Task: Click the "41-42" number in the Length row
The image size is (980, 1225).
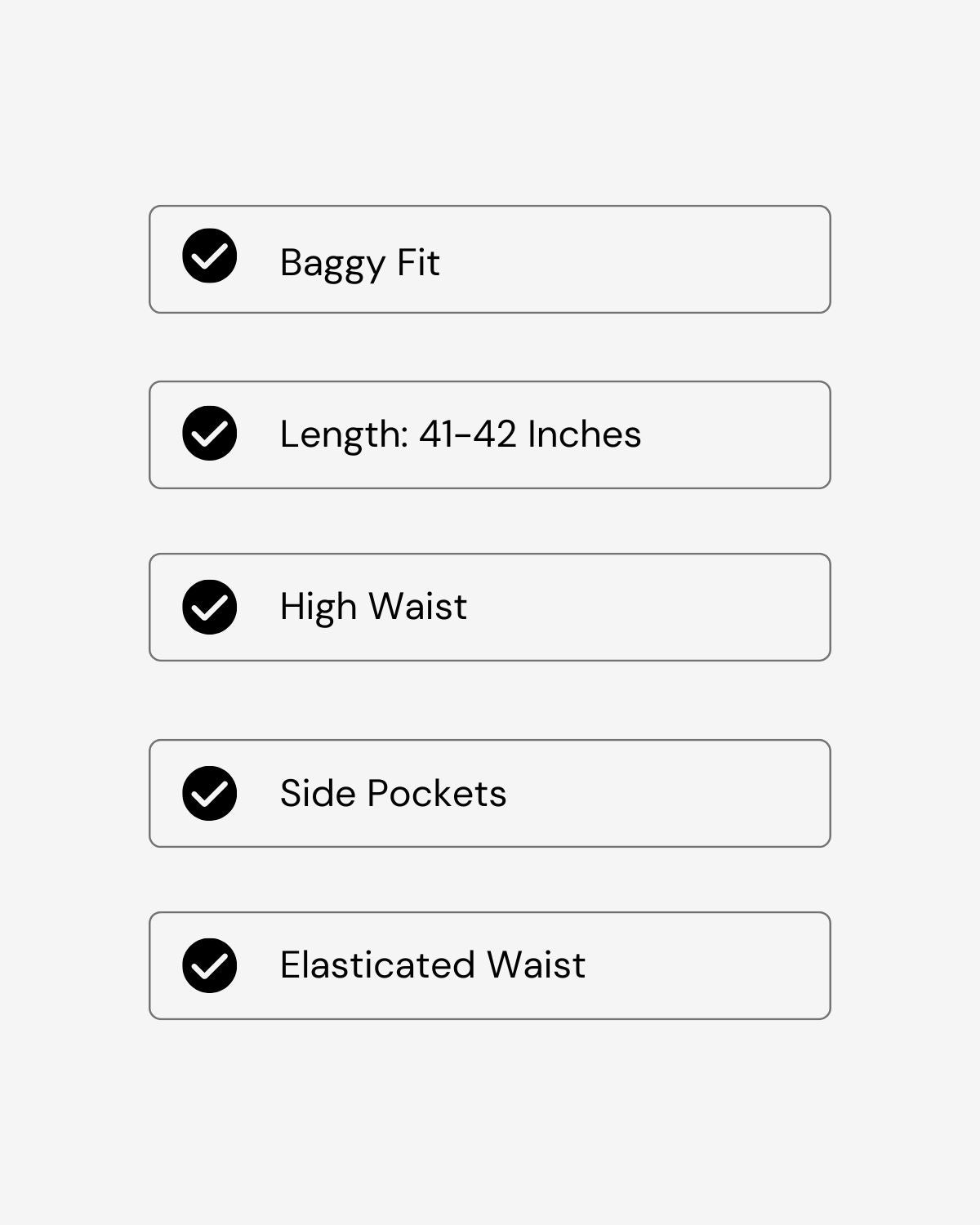Action: 467,434
